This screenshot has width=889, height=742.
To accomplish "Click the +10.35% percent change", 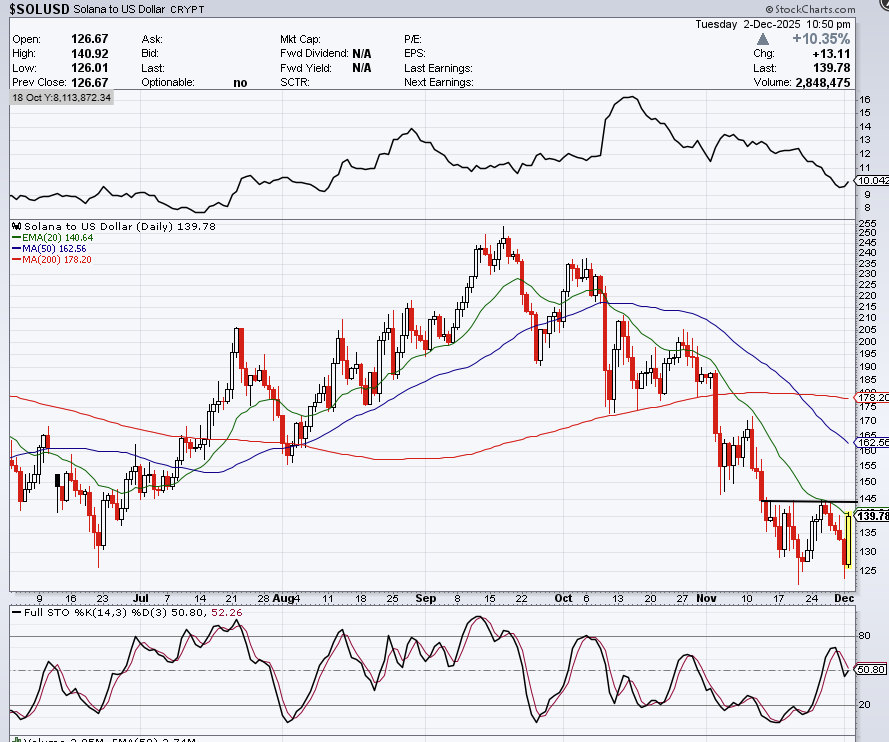I will (x=821, y=39).
